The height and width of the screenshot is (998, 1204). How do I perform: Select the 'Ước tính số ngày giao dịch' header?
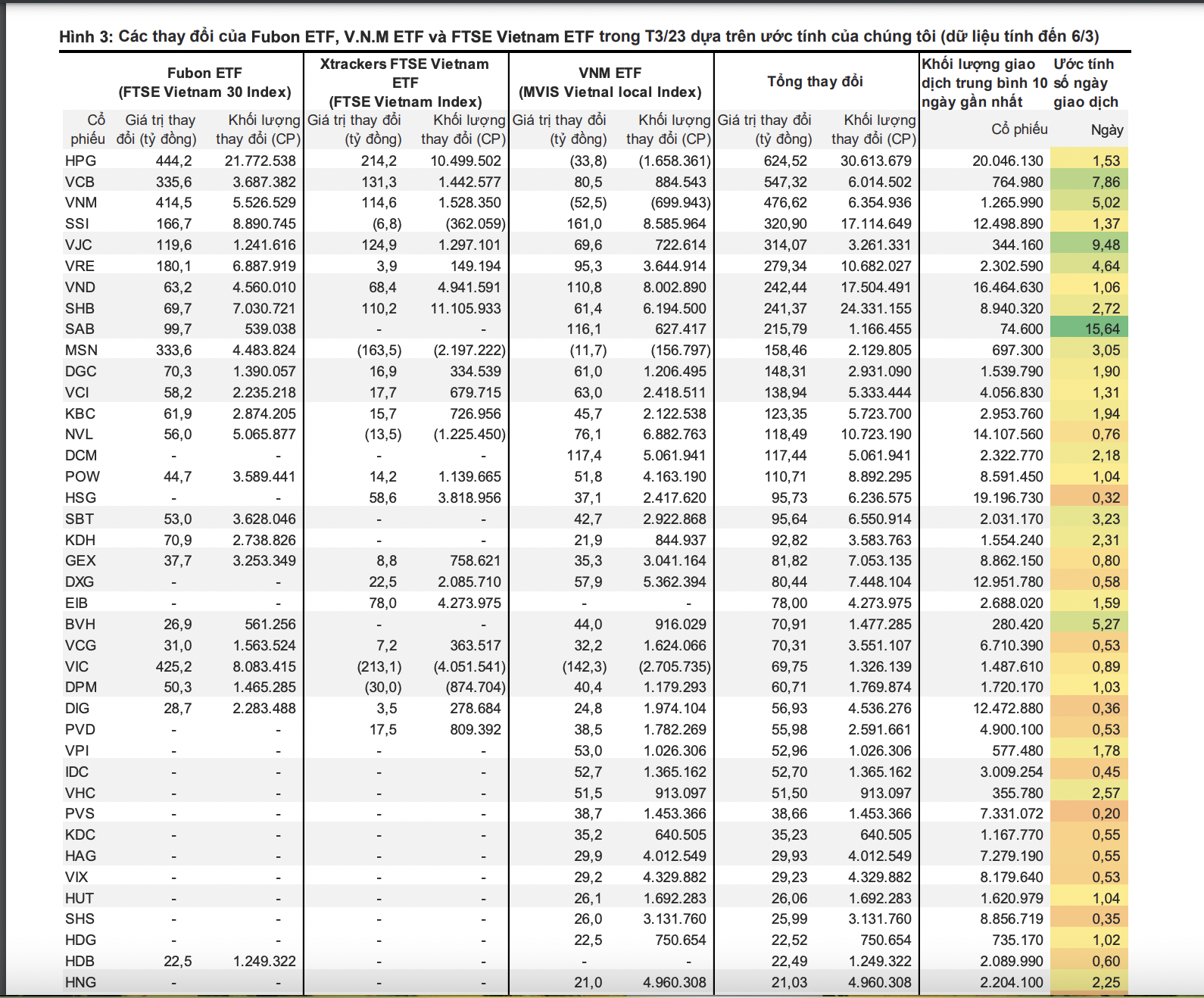[x=1086, y=83]
